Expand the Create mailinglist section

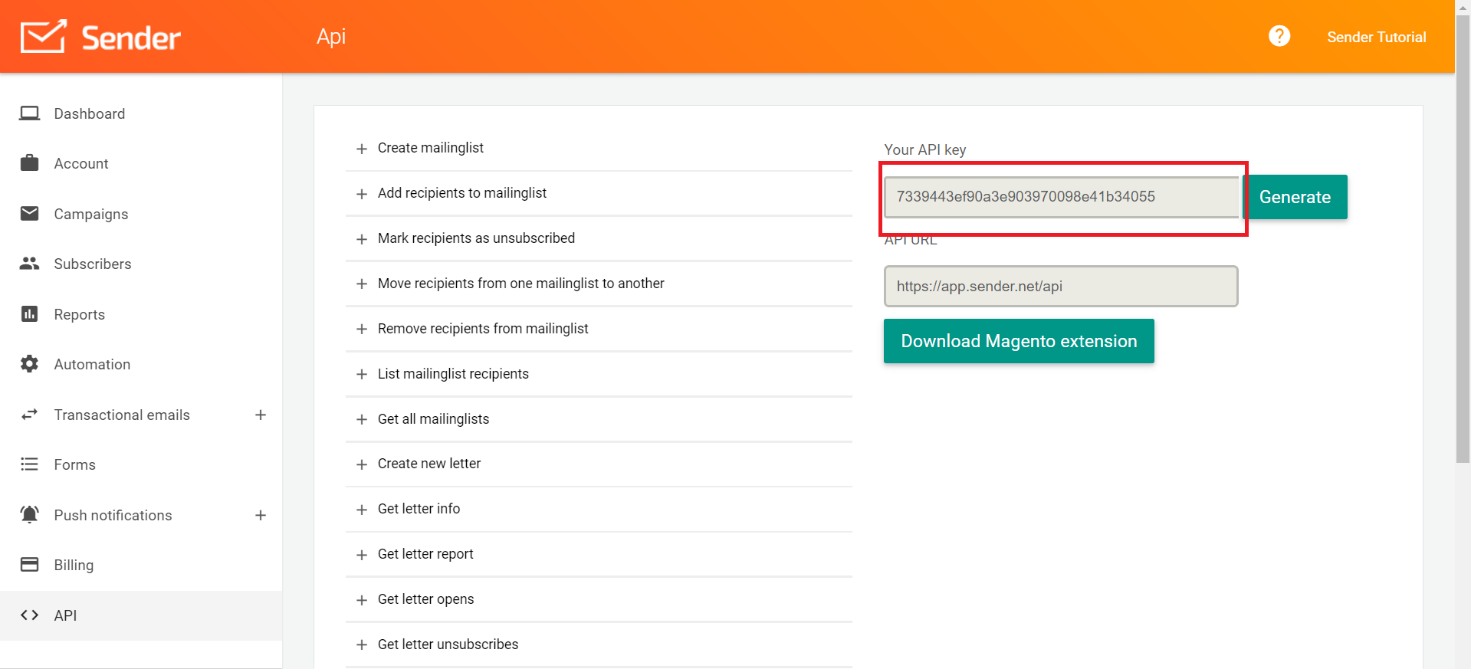tap(599, 148)
